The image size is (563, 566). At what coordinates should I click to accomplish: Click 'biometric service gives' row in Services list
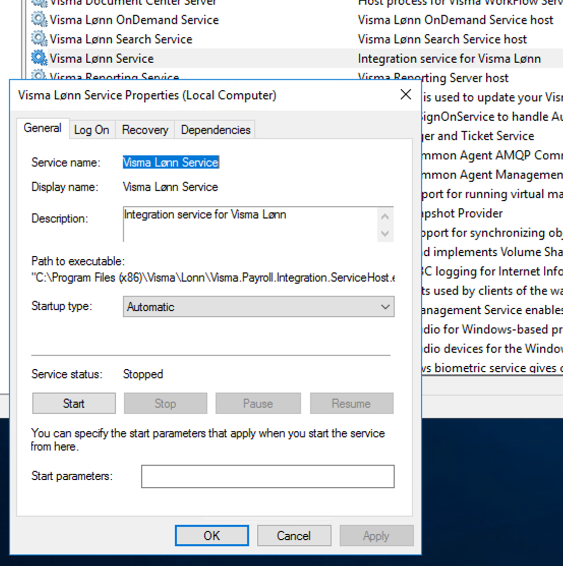492,368
